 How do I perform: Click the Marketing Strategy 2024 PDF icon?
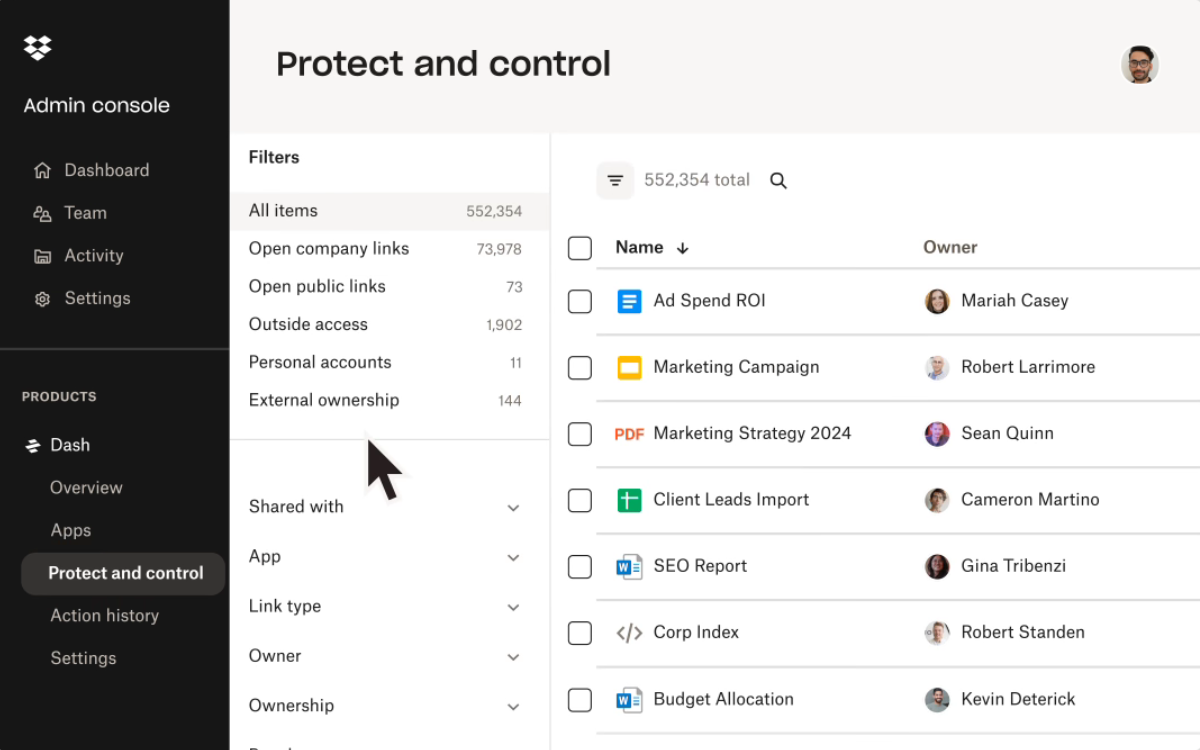pyautogui.click(x=629, y=434)
